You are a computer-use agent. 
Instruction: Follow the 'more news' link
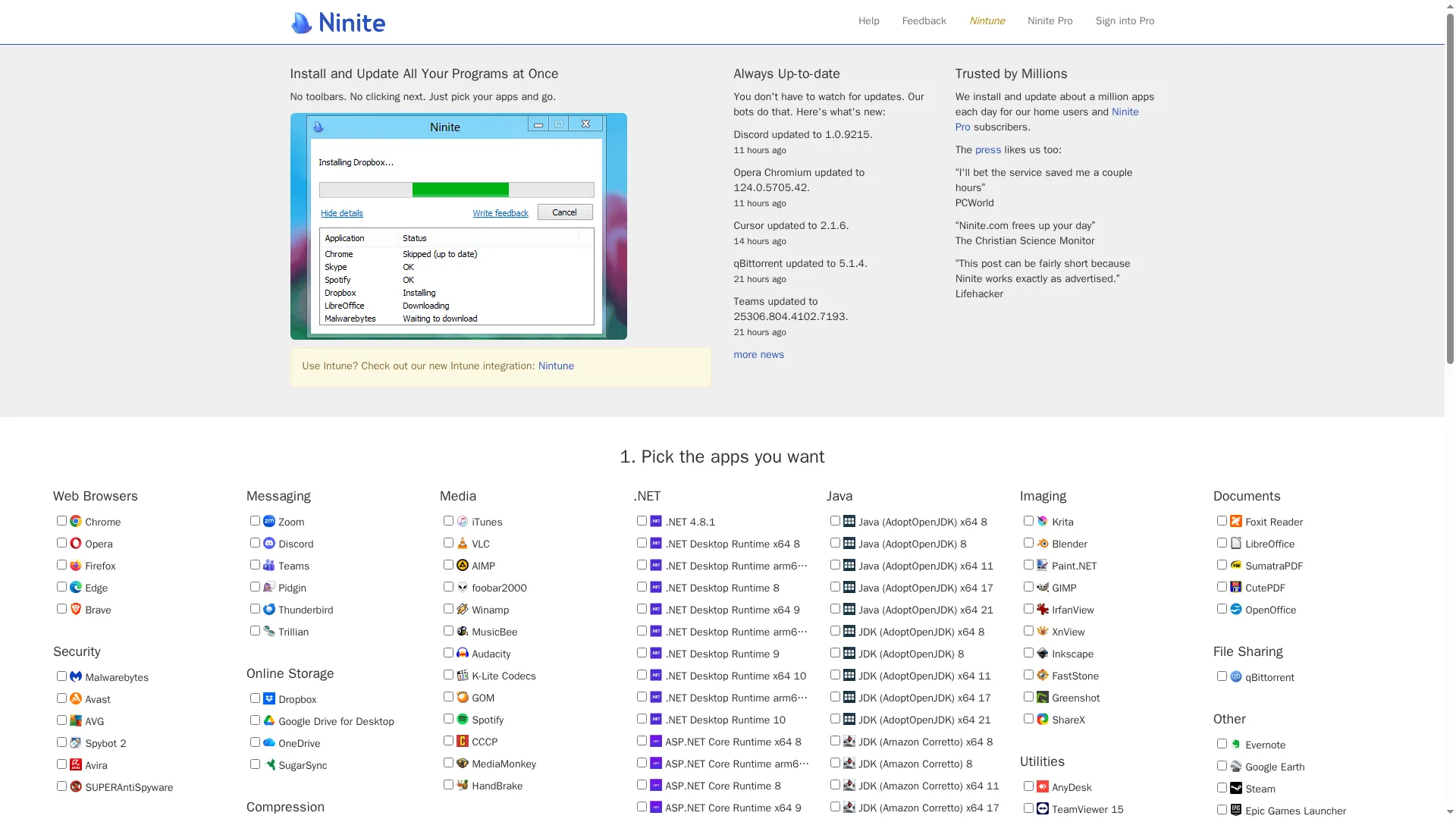[758, 355]
